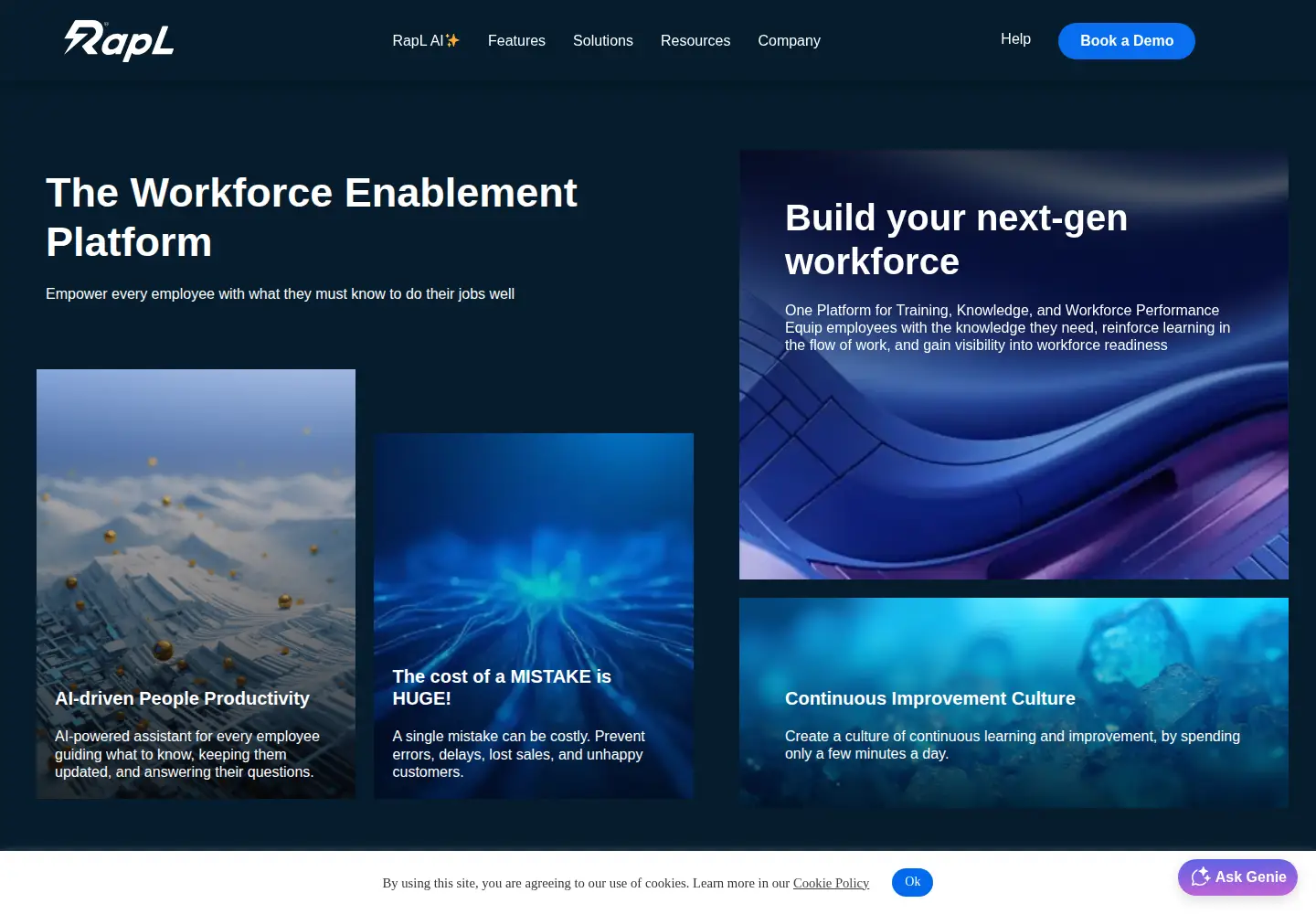Go to the Help link
Viewport: 1316px width, 914px height.
tap(1015, 38)
